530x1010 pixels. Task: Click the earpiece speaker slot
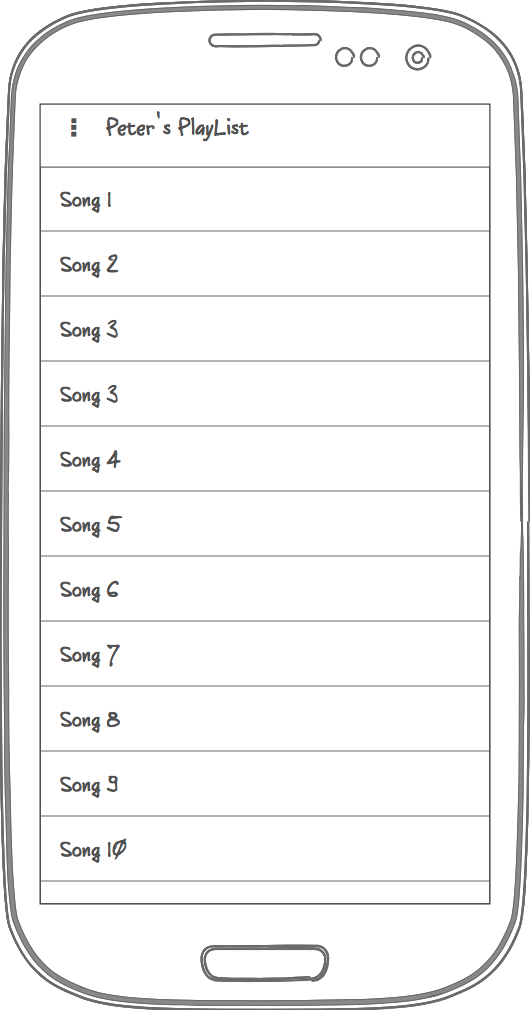265,41
